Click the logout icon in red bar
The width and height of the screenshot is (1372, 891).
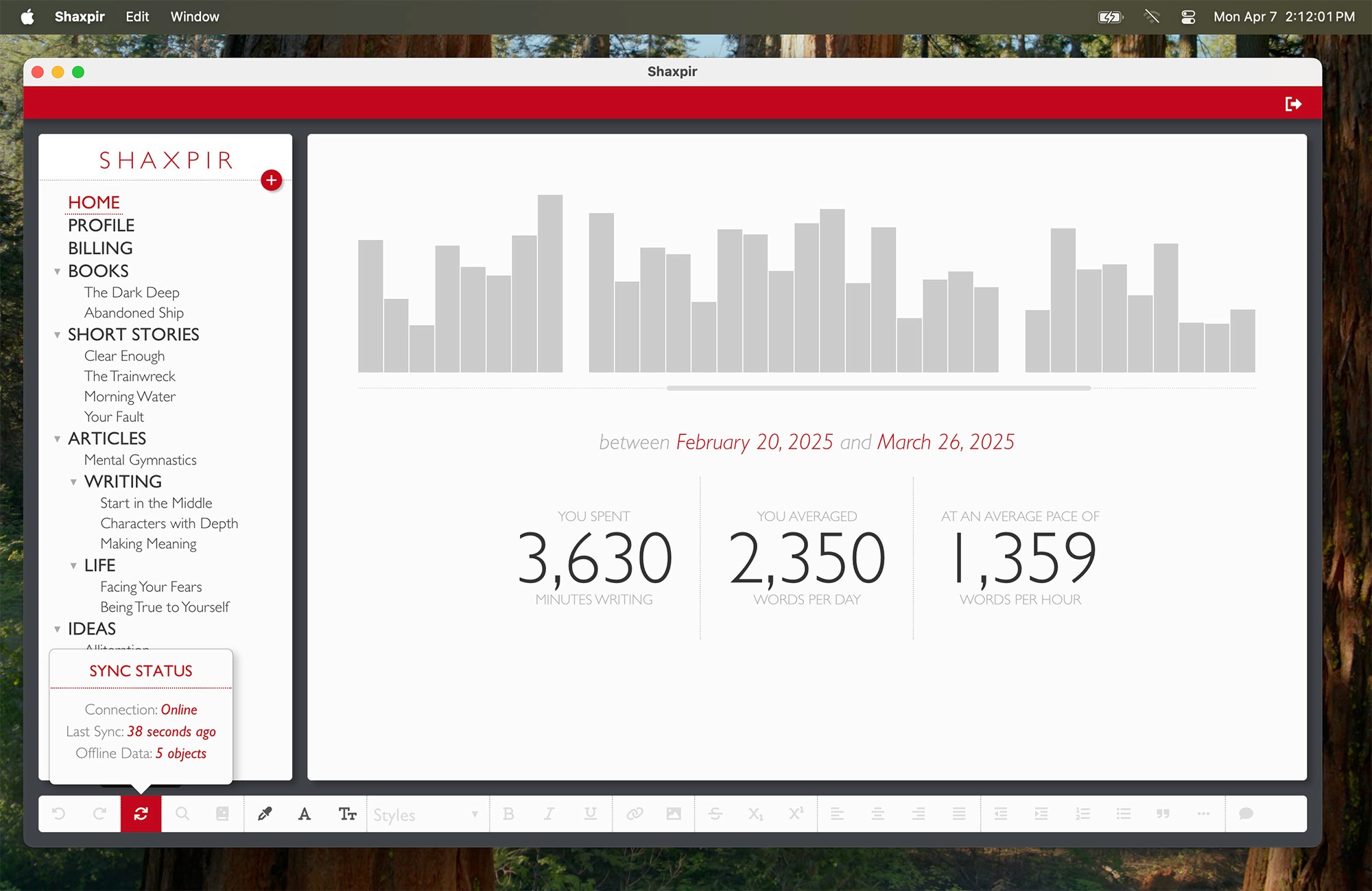tap(1293, 104)
